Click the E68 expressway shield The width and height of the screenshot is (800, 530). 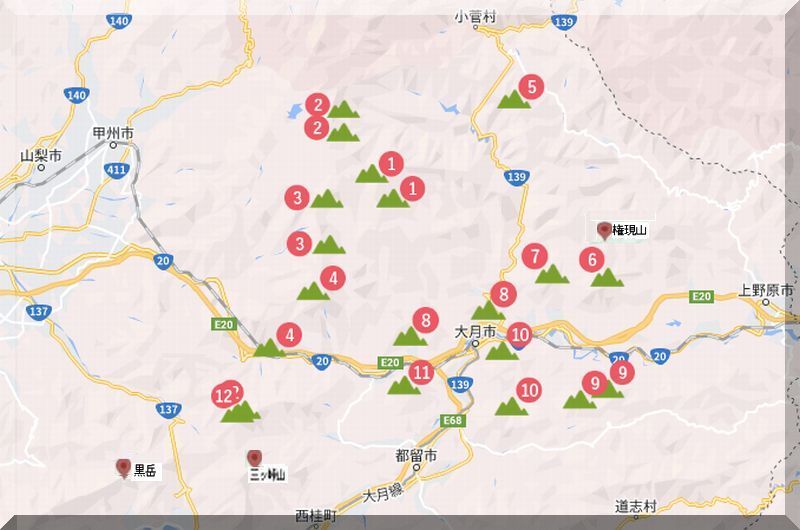tap(452, 420)
